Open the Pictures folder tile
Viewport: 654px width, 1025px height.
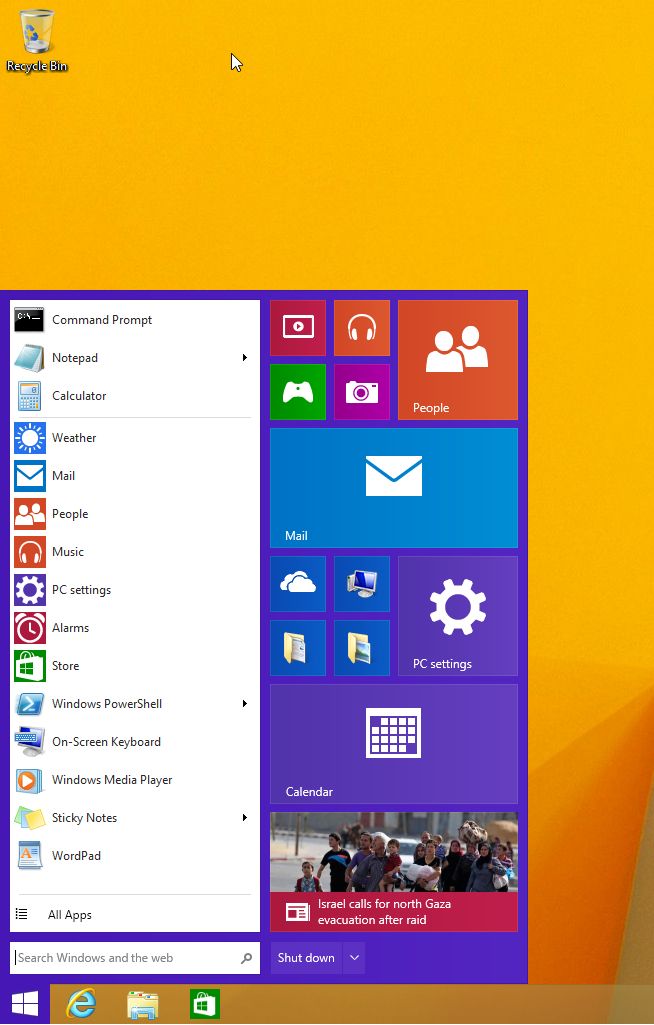click(362, 648)
